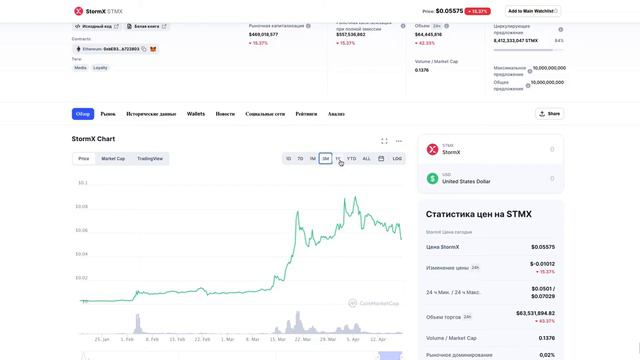Click the United States Dollar converter row

(x=491, y=178)
